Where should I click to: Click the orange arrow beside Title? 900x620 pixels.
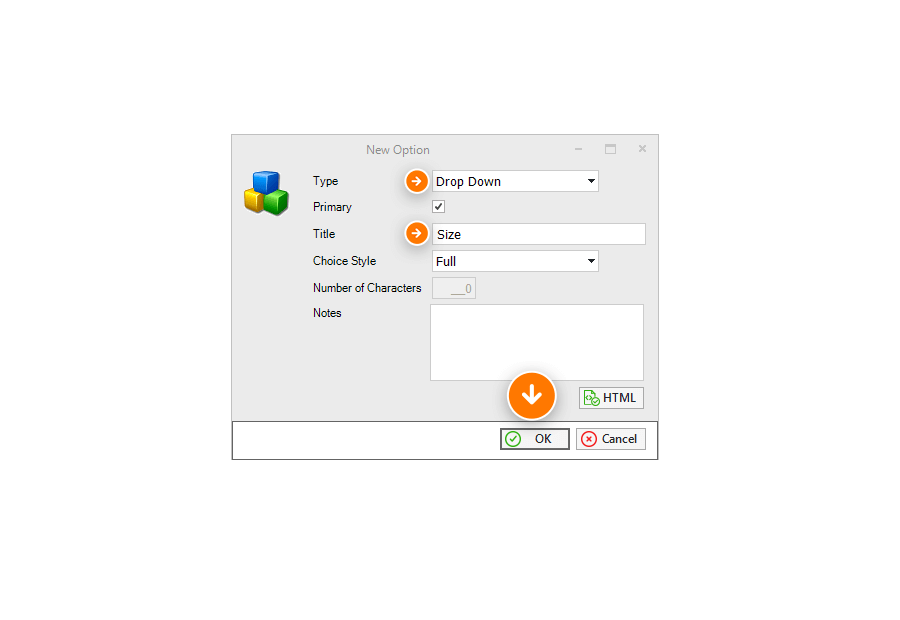point(417,233)
